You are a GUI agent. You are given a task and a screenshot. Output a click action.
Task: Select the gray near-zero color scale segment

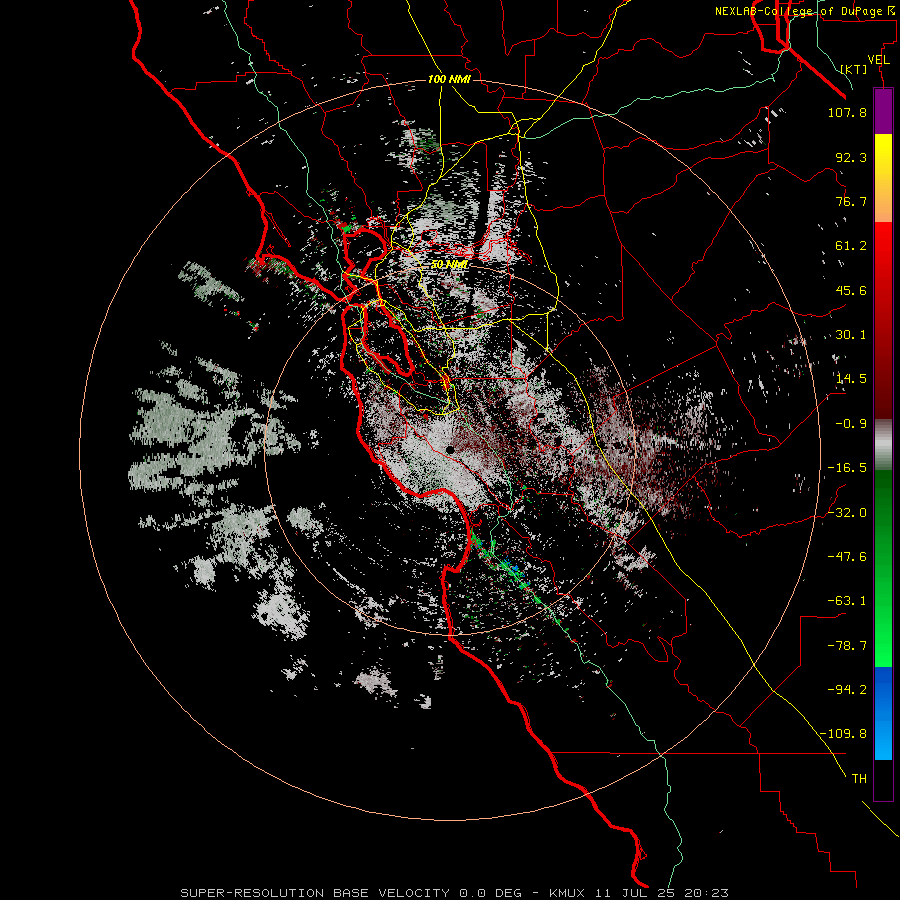click(883, 445)
